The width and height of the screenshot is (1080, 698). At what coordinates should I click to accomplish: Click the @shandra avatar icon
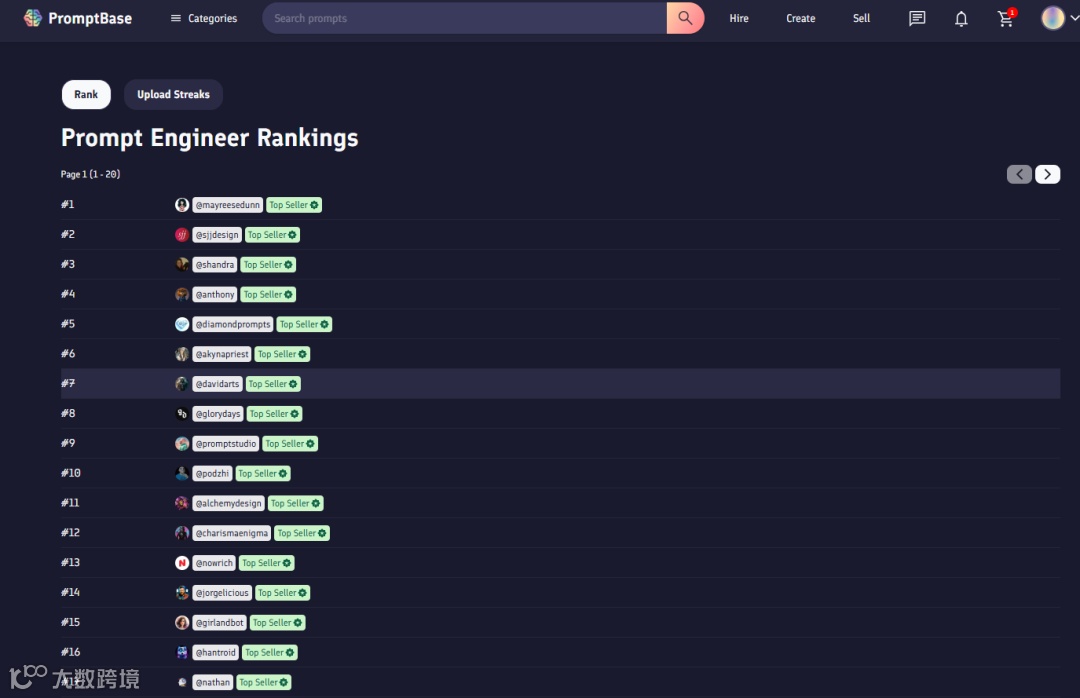182,265
